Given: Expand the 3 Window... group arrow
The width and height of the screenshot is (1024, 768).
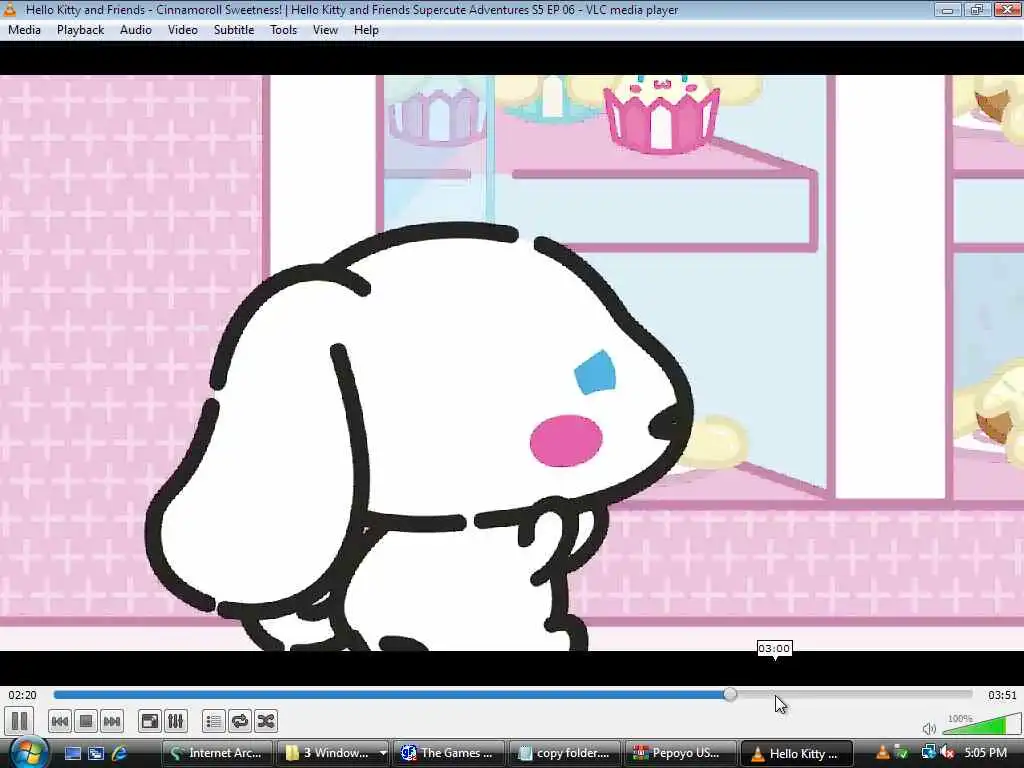Looking at the screenshot, I should [x=383, y=753].
